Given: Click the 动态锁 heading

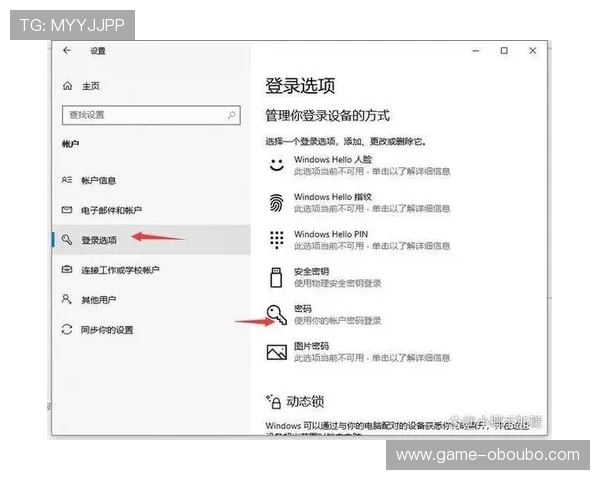Looking at the screenshot, I should click(305, 402).
